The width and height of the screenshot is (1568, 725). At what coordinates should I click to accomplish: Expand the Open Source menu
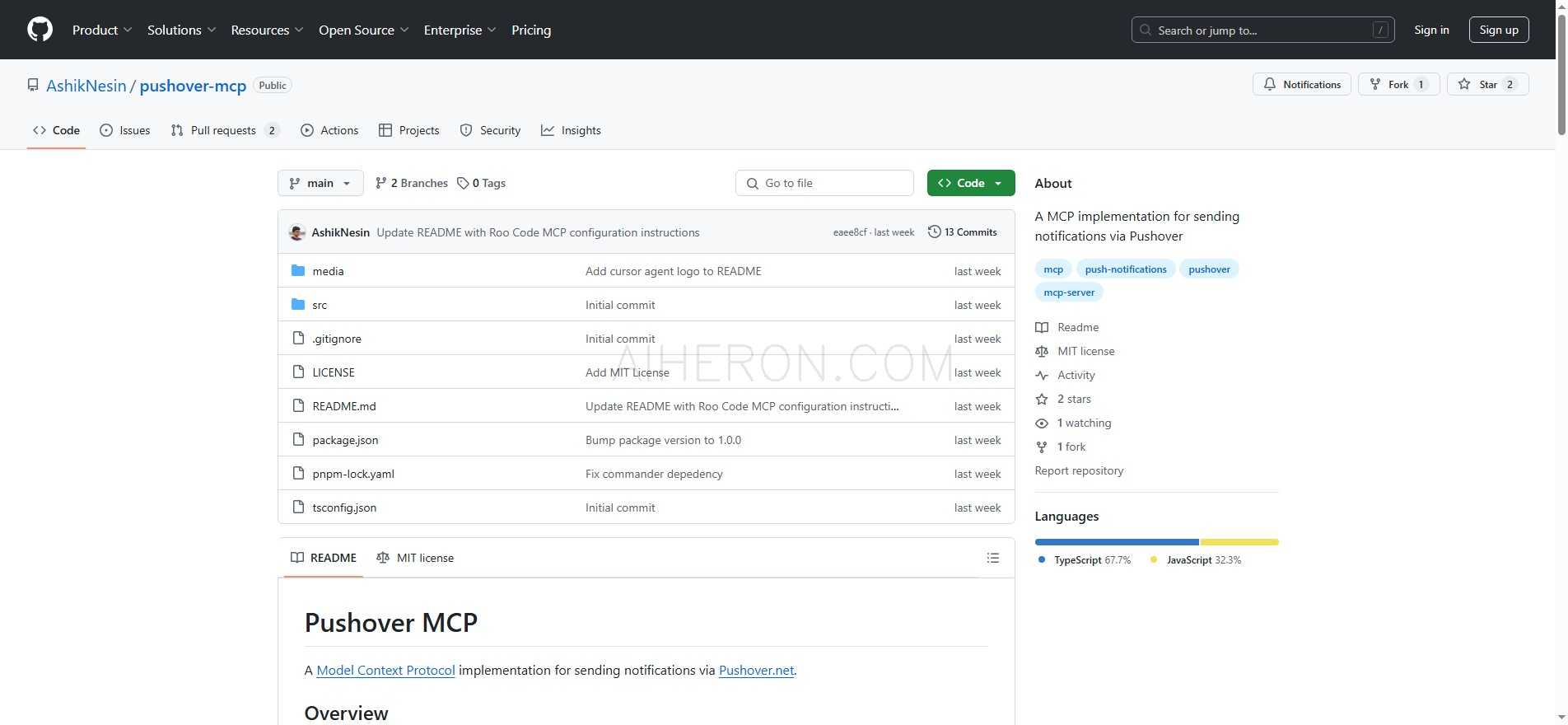click(x=364, y=30)
